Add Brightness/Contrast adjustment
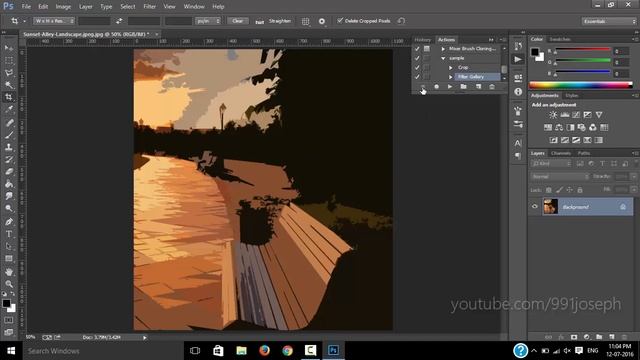640x360 pixels. pos(553,115)
